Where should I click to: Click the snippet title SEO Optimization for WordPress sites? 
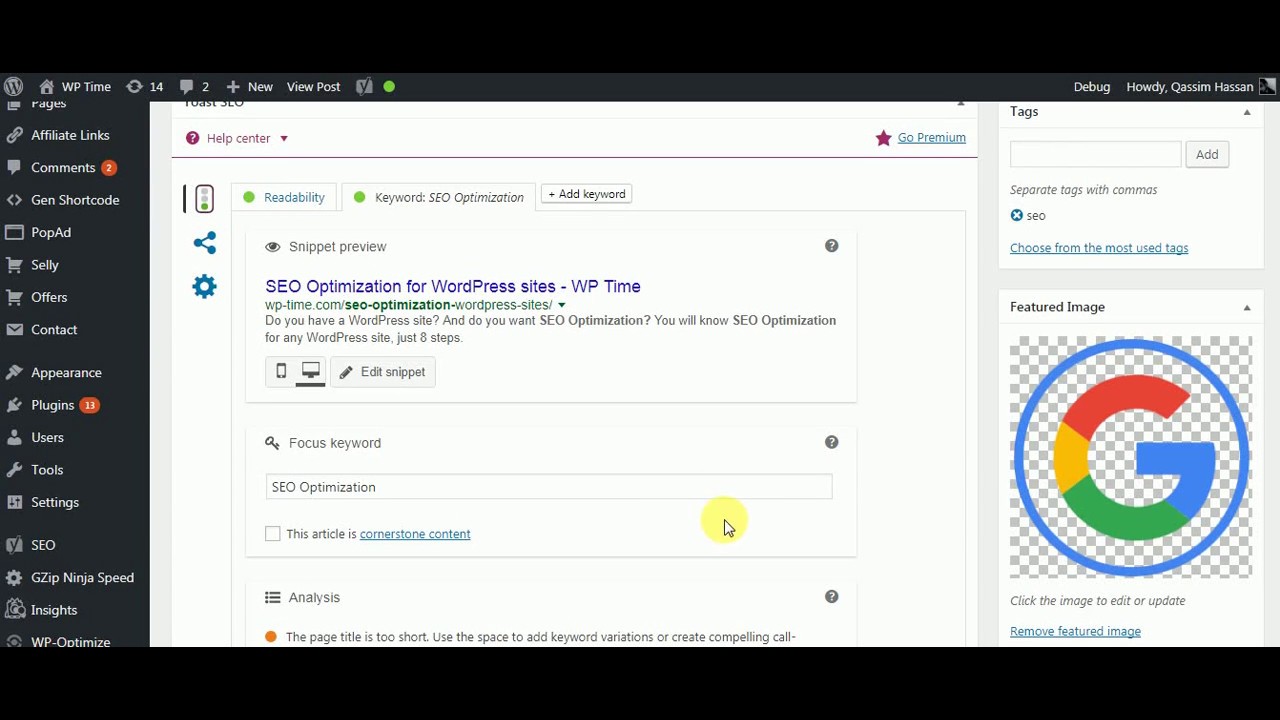pos(453,286)
